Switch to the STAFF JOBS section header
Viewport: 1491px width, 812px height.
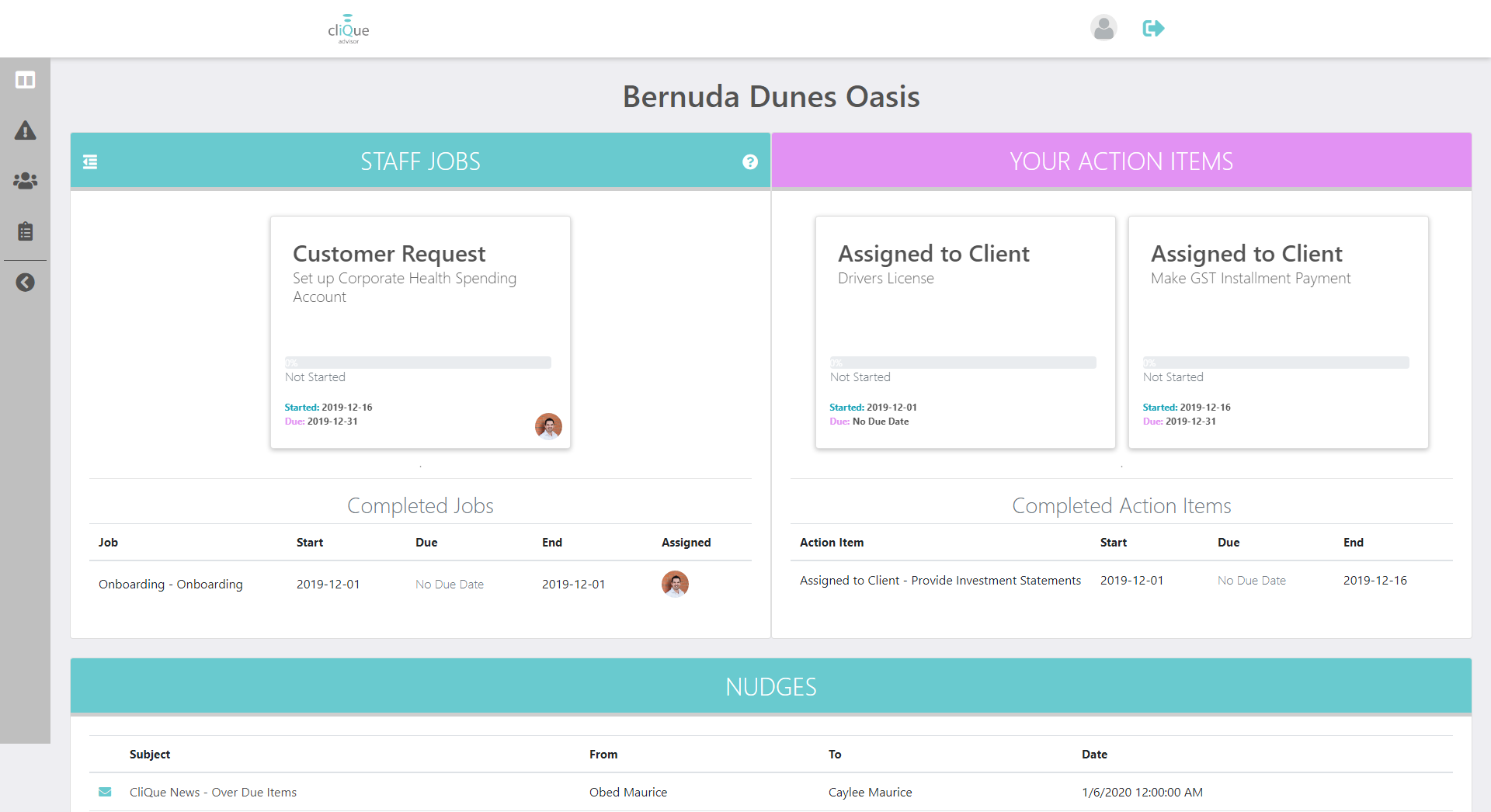click(x=420, y=161)
